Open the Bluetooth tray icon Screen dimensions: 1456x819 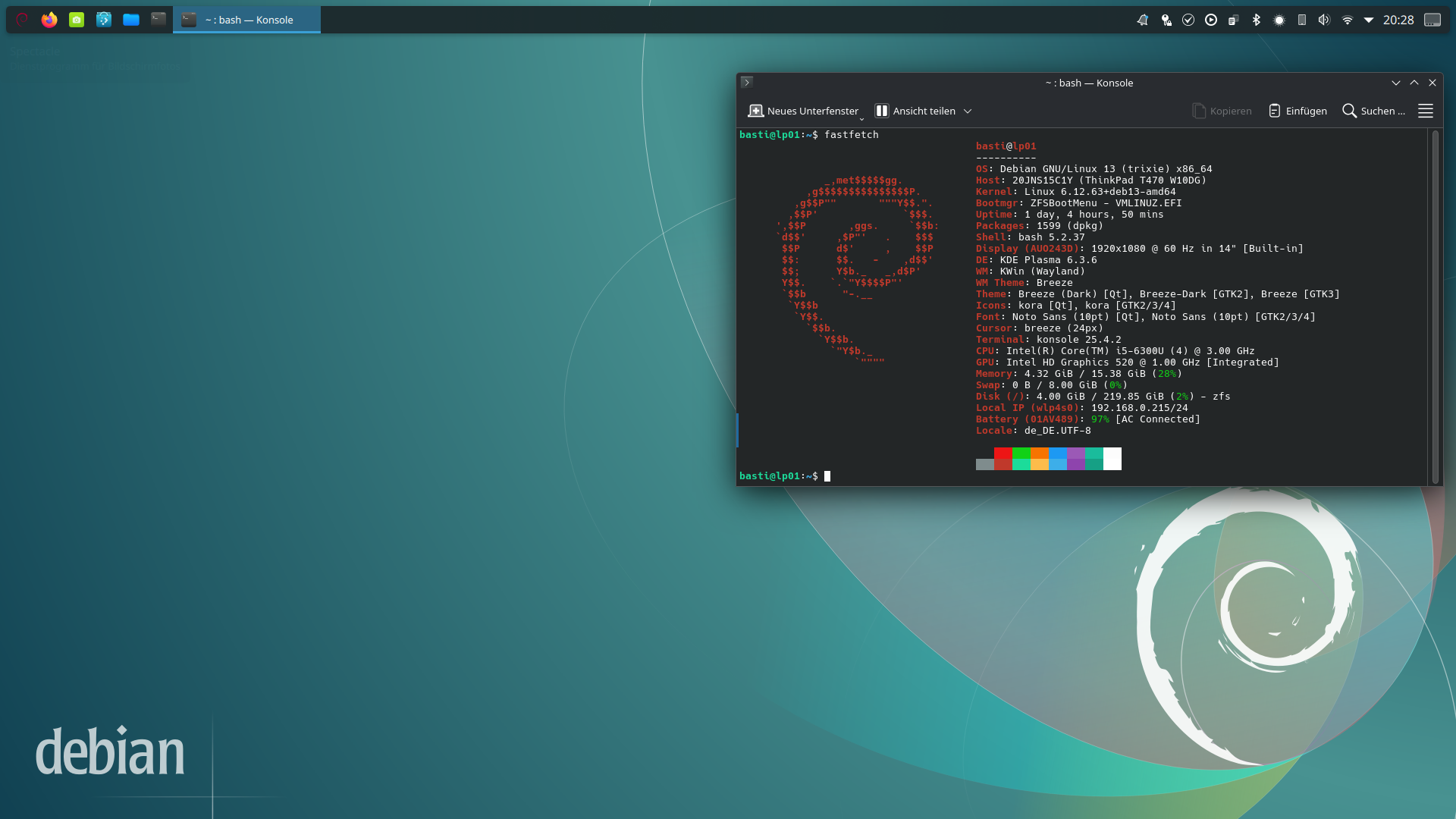point(1257,20)
